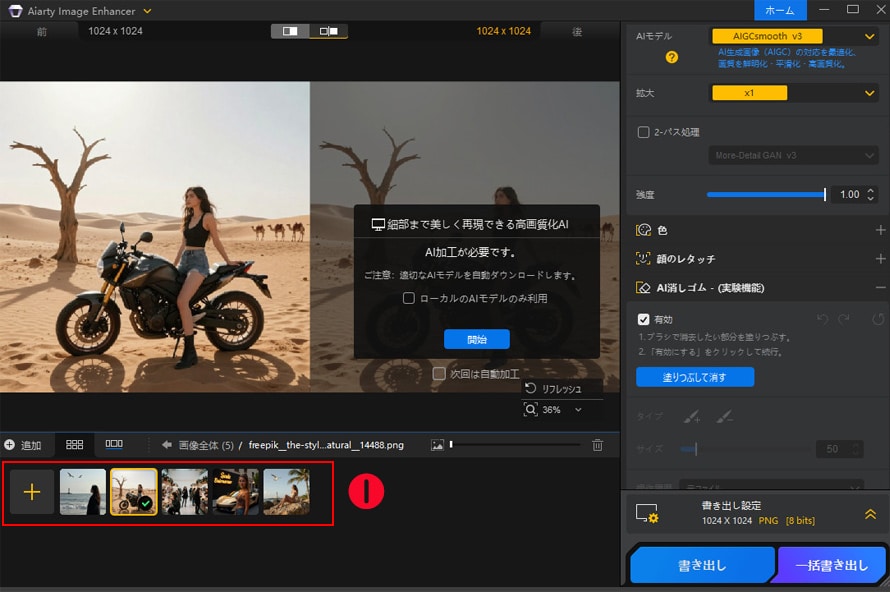This screenshot has width=890, height=592.
Task: Click the back arrow beside 画像全体
Action: 167,445
